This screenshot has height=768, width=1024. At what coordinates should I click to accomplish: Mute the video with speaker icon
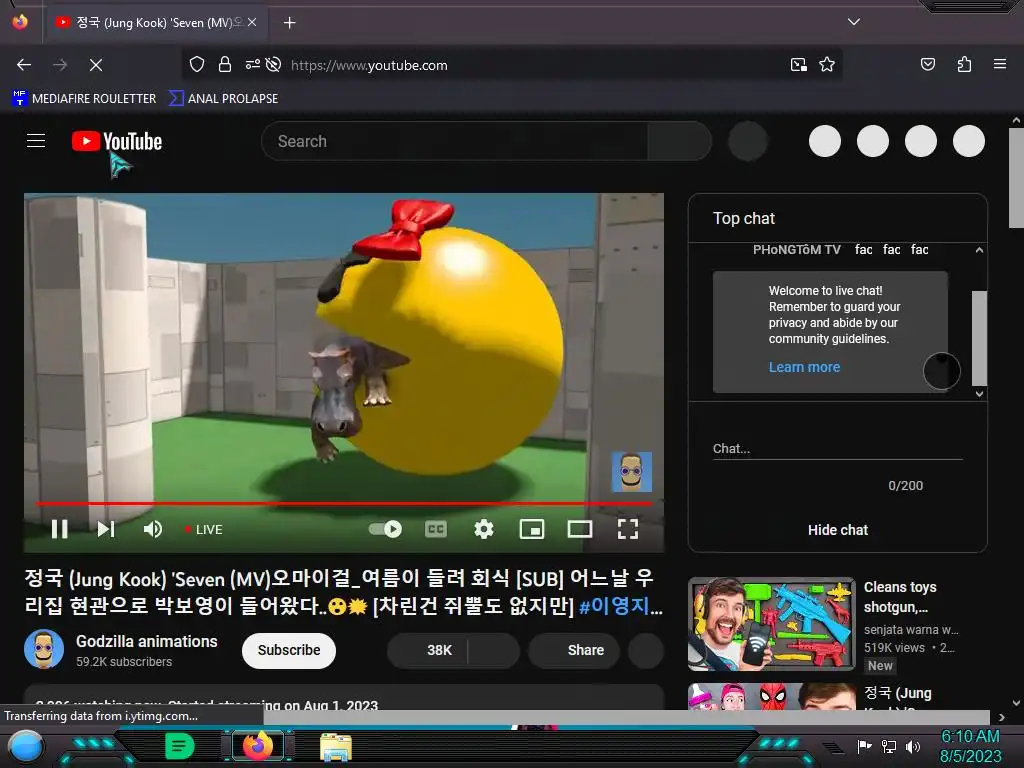[x=153, y=529]
